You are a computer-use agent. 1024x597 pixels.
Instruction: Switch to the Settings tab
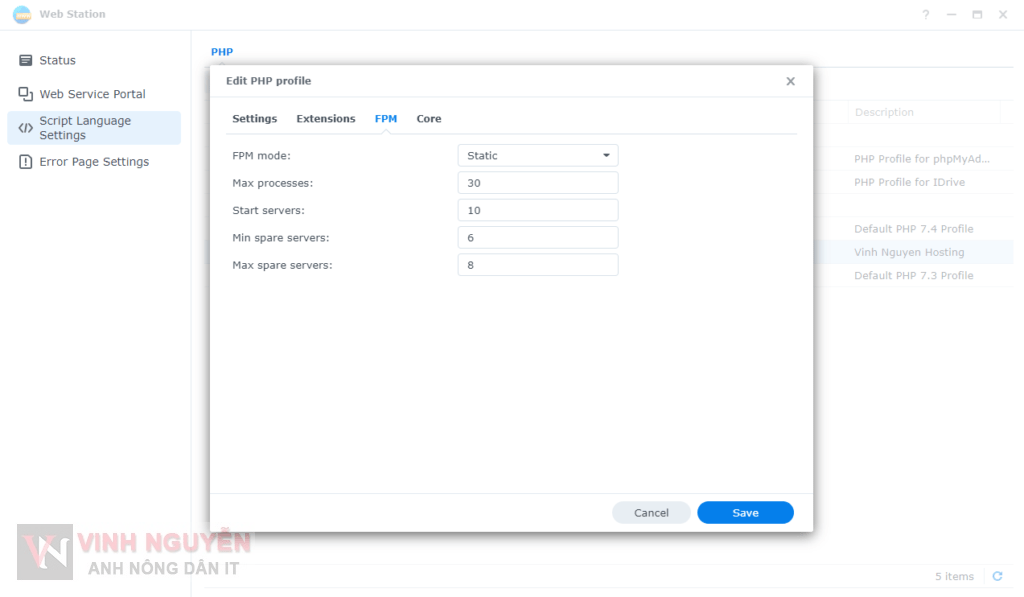pyautogui.click(x=254, y=119)
